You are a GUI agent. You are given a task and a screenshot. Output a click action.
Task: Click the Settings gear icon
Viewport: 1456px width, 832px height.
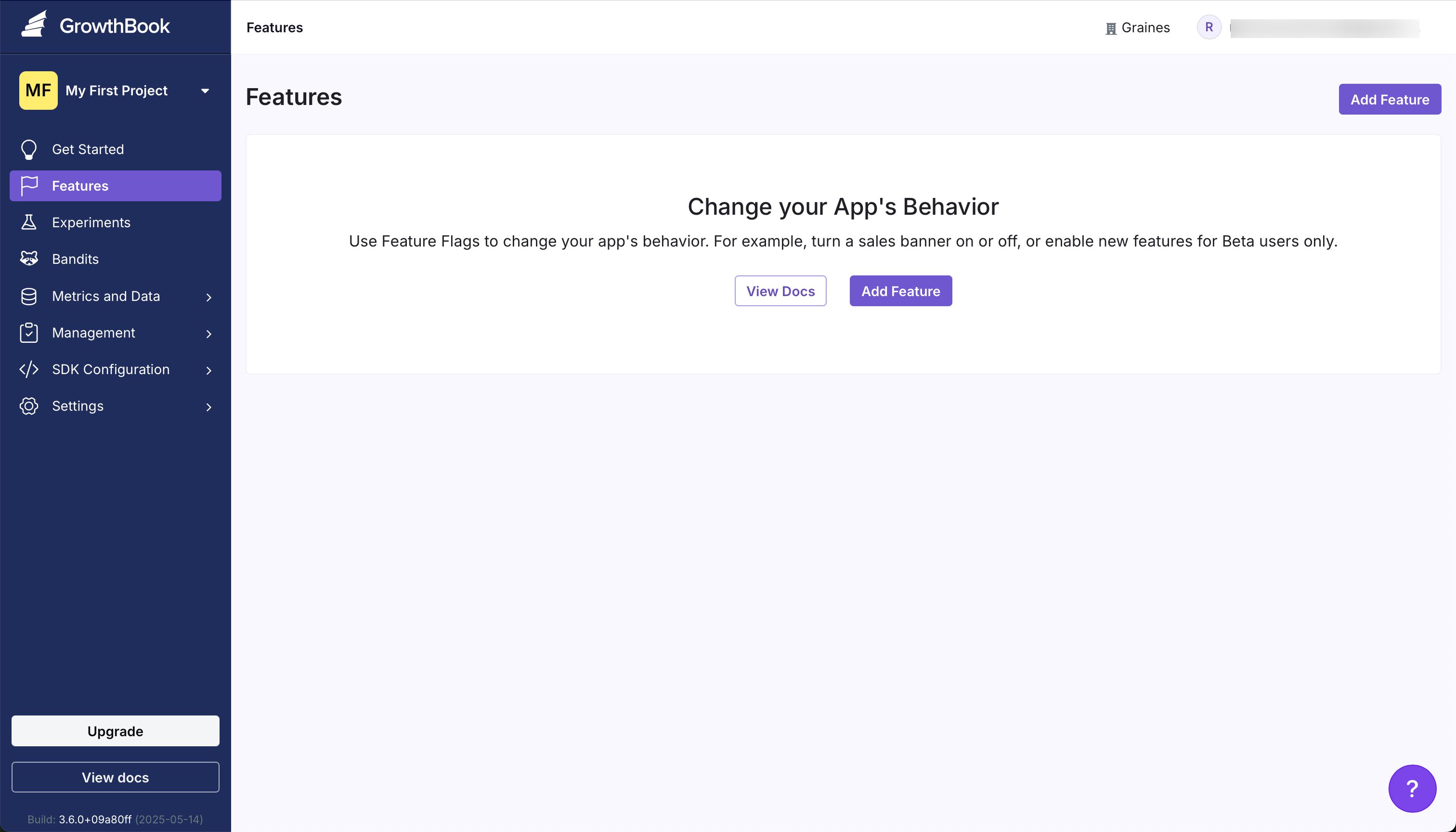pos(28,406)
